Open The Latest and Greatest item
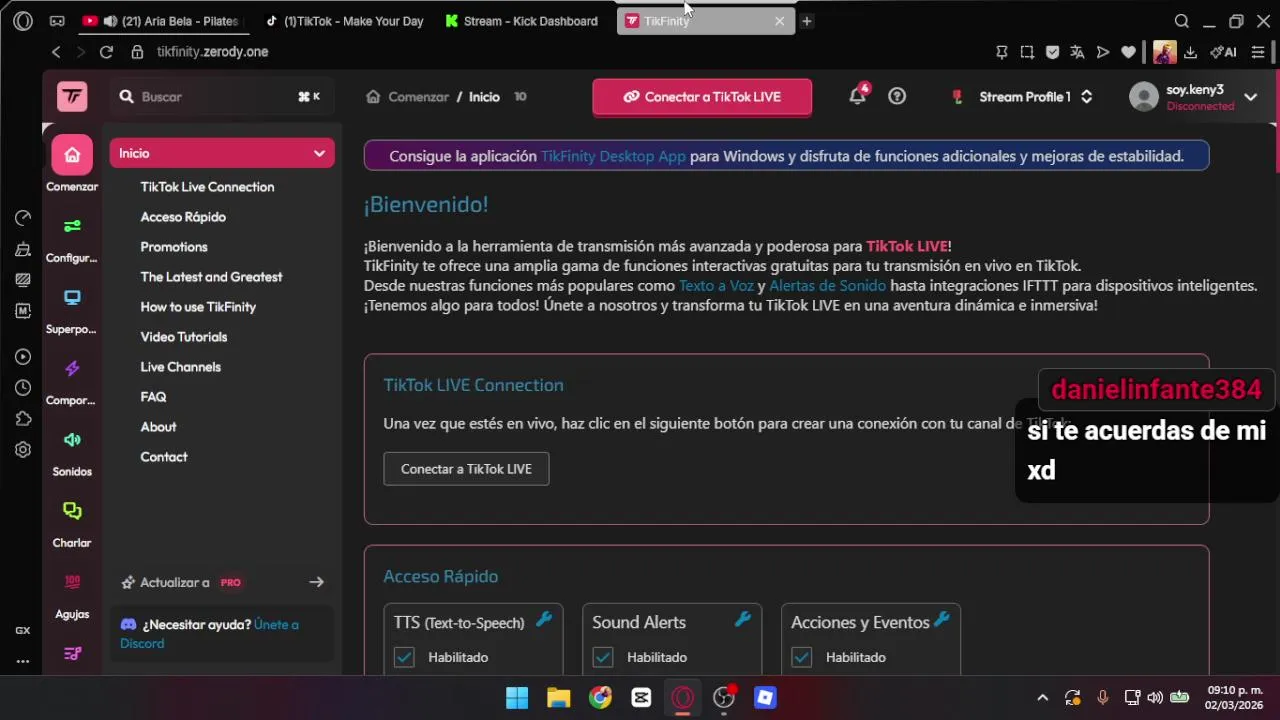Screen dimensions: 1280x720 pyautogui.click(x=211, y=277)
